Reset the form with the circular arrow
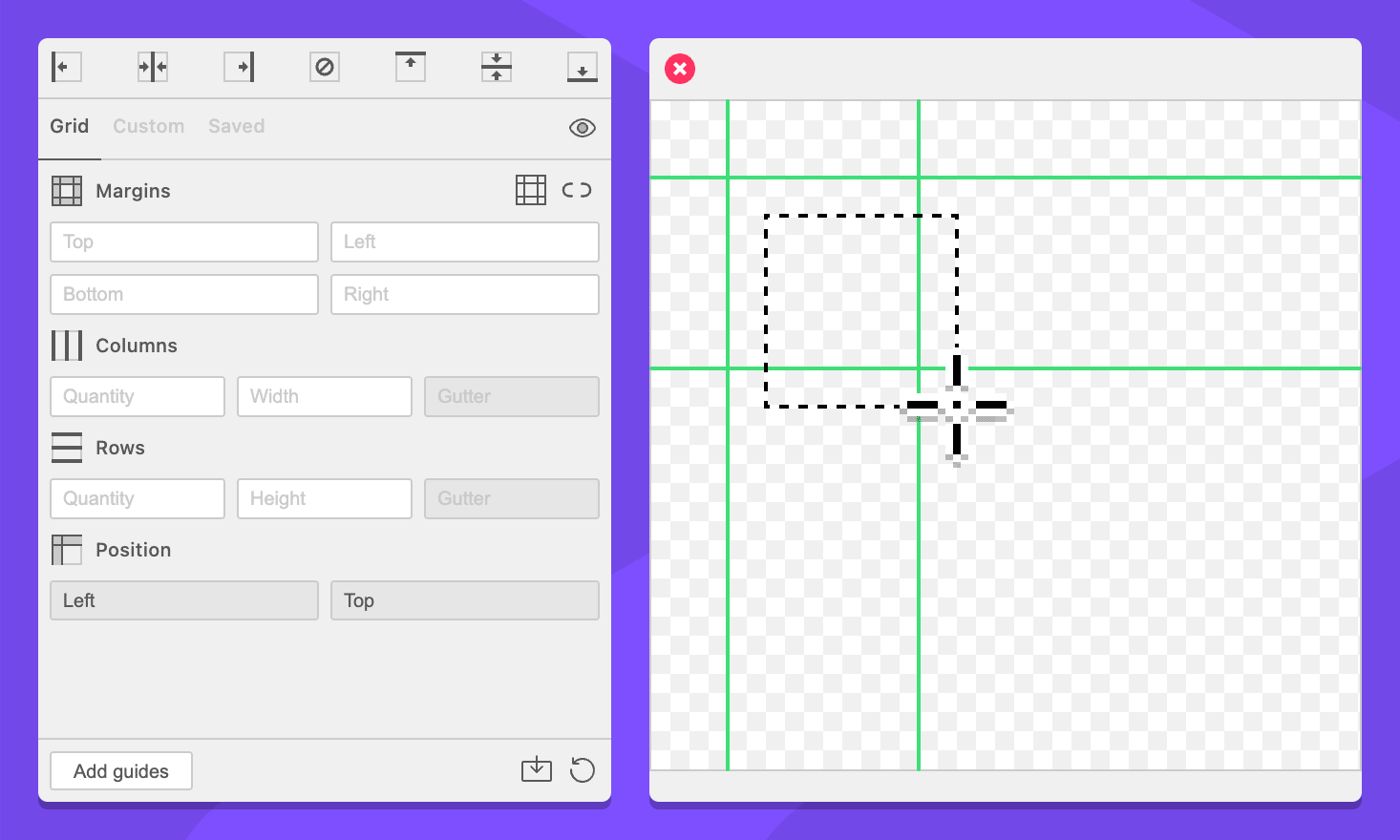Viewport: 1400px width, 840px height. (582, 769)
